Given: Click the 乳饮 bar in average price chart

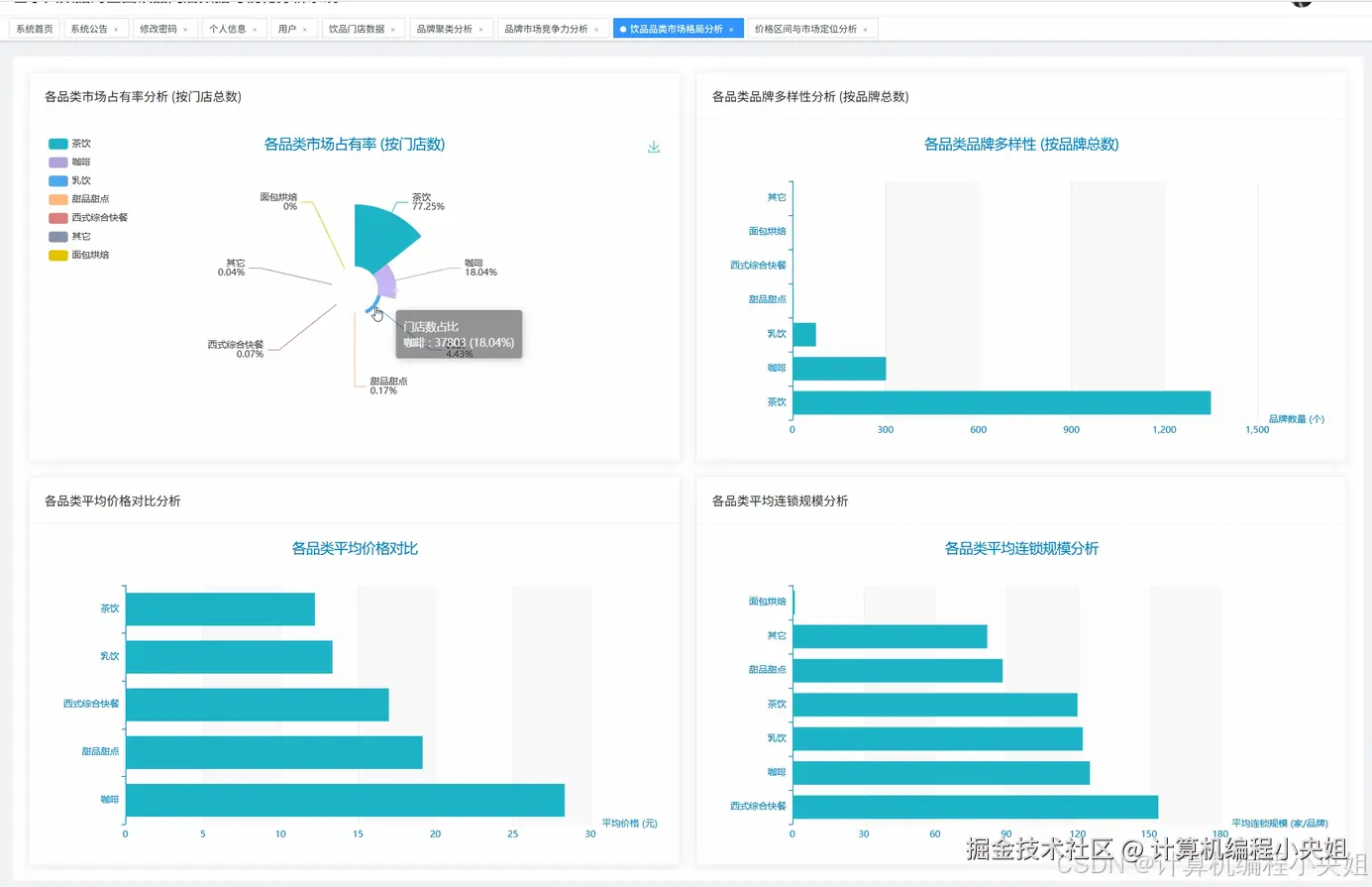Looking at the screenshot, I should click(229, 657).
